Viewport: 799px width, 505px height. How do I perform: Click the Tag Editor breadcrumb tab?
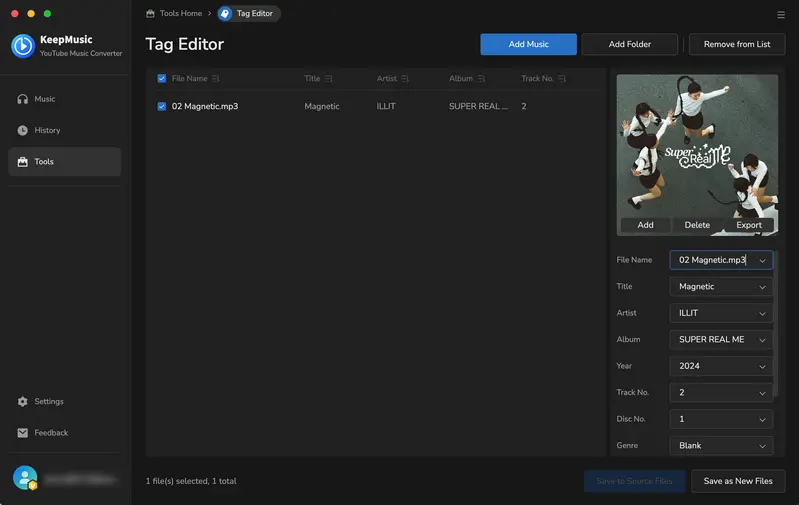click(249, 14)
